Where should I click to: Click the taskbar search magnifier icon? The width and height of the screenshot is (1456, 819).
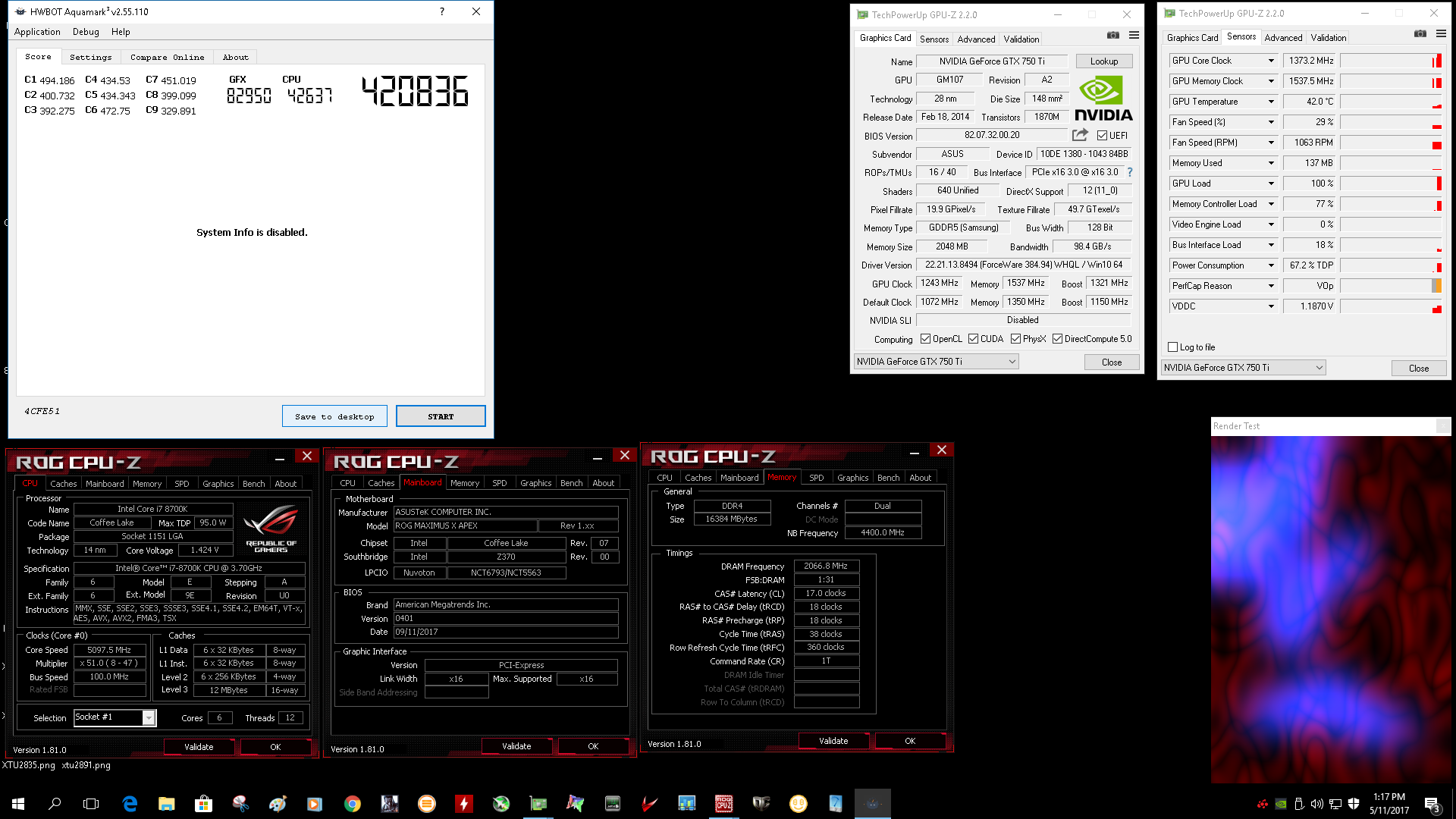[x=55, y=804]
